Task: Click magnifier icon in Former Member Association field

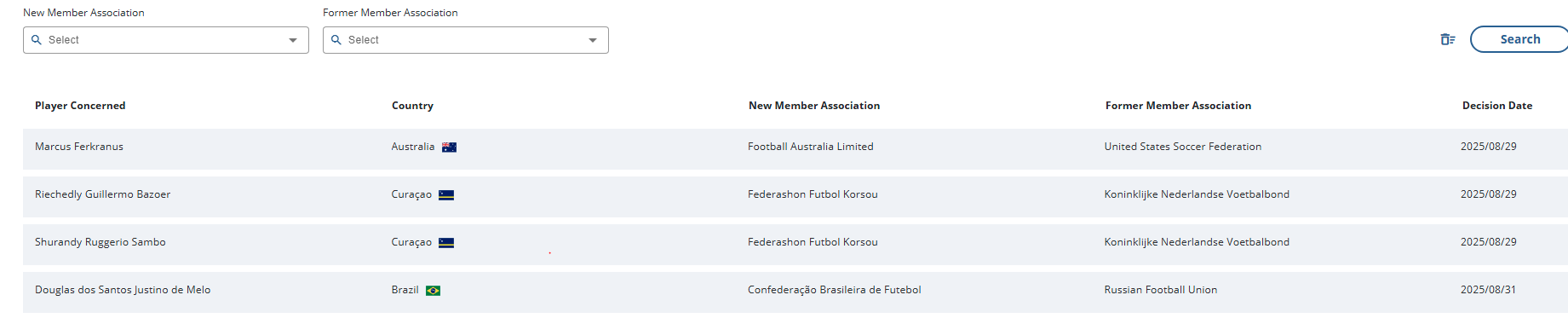Action: (336, 40)
